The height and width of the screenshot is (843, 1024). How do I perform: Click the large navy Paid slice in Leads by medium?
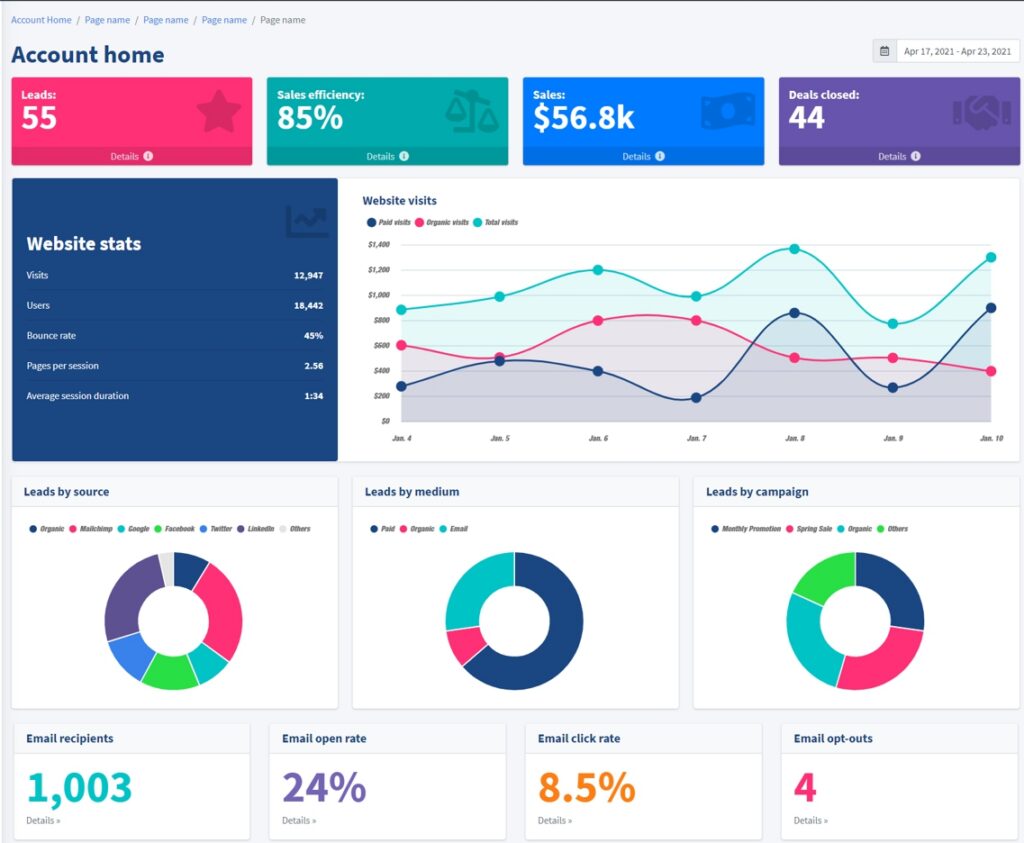tap(561, 643)
